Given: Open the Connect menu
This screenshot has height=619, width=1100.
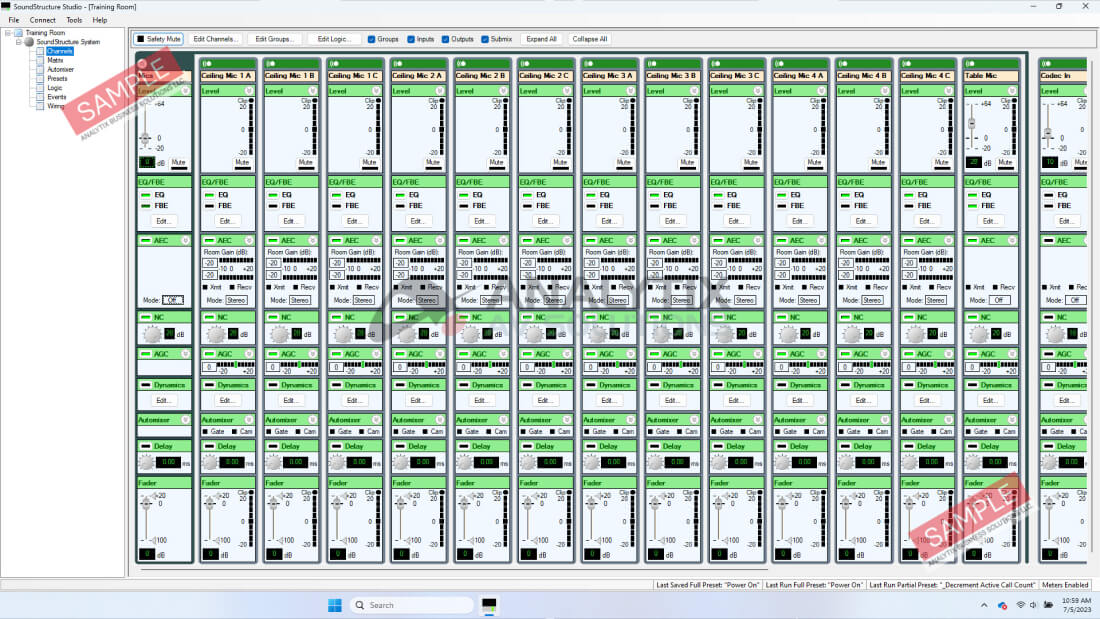Looking at the screenshot, I should [x=42, y=20].
